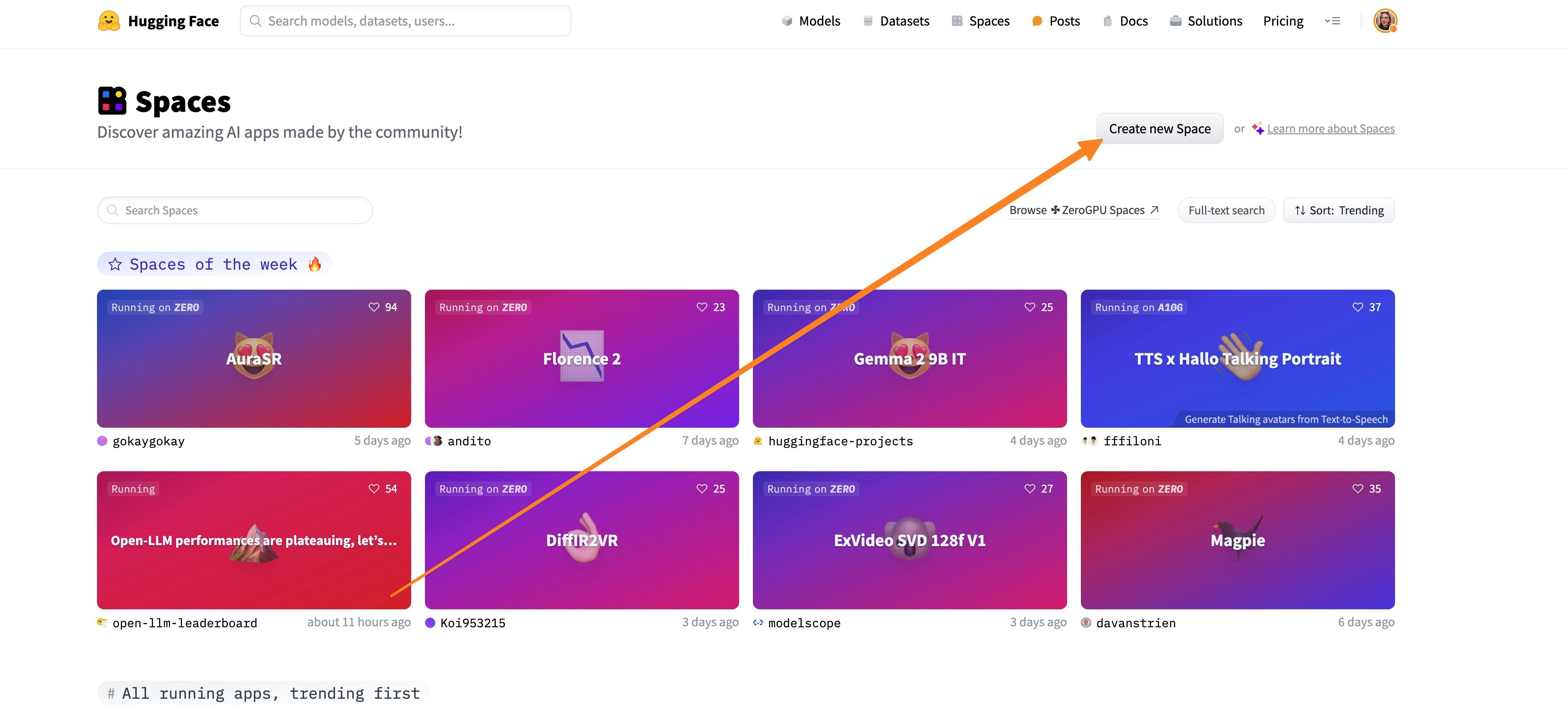Go to the Models page
Screen dimensions: 1568x716
point(811,21)
